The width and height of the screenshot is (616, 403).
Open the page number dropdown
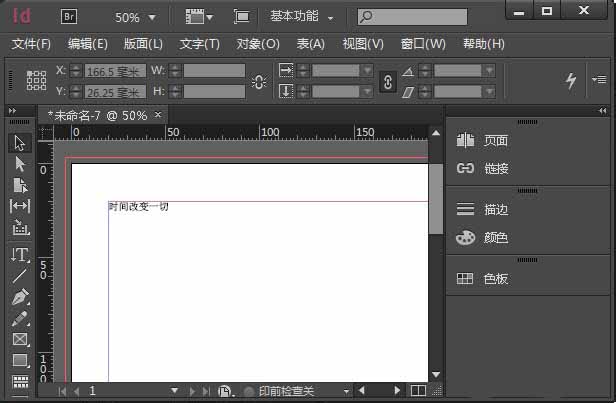click(174, 391)
